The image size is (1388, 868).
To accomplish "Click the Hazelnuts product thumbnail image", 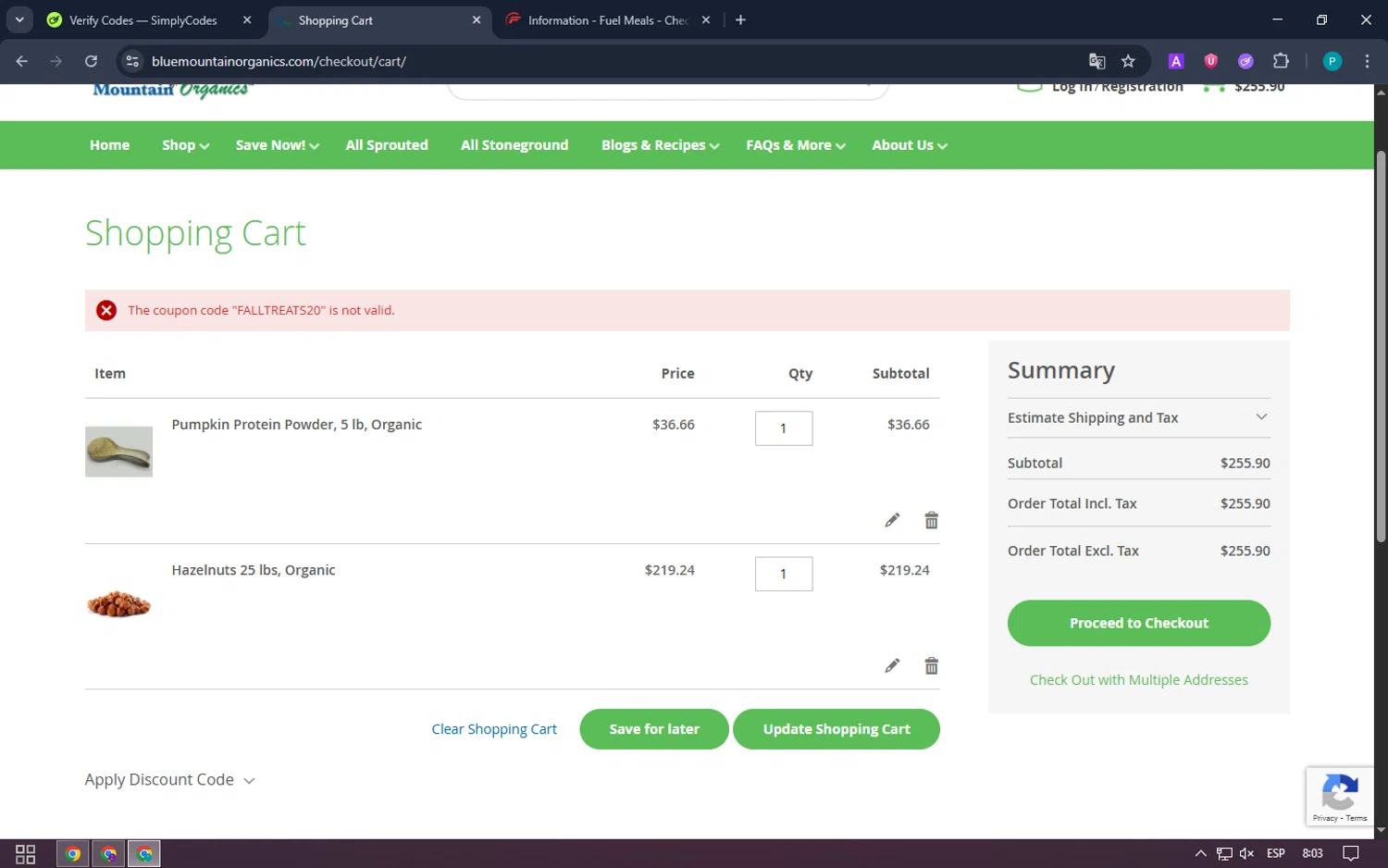I will (x=118, y=603).
